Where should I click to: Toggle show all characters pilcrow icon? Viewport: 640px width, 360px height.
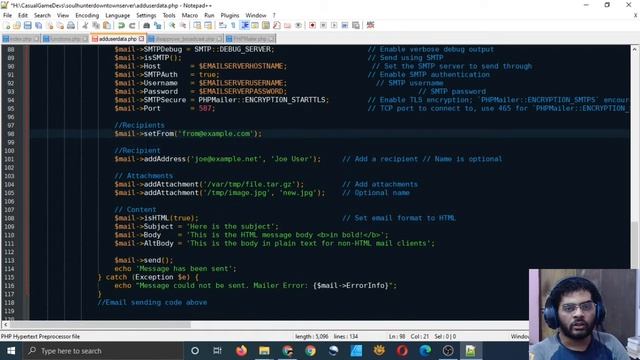pyautogui.click(x=233, y=25)
